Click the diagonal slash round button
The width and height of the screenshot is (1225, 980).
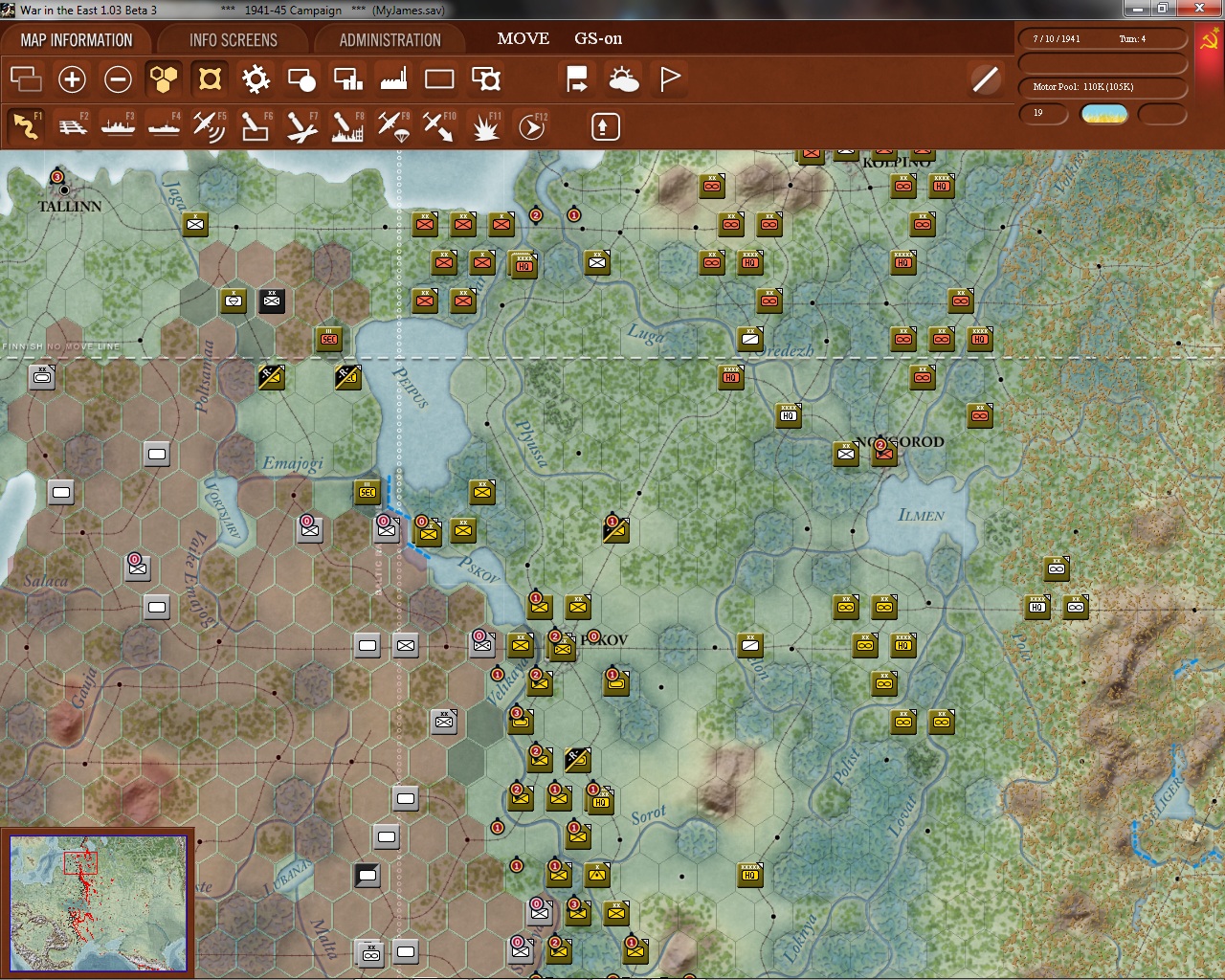click(985, 78)
